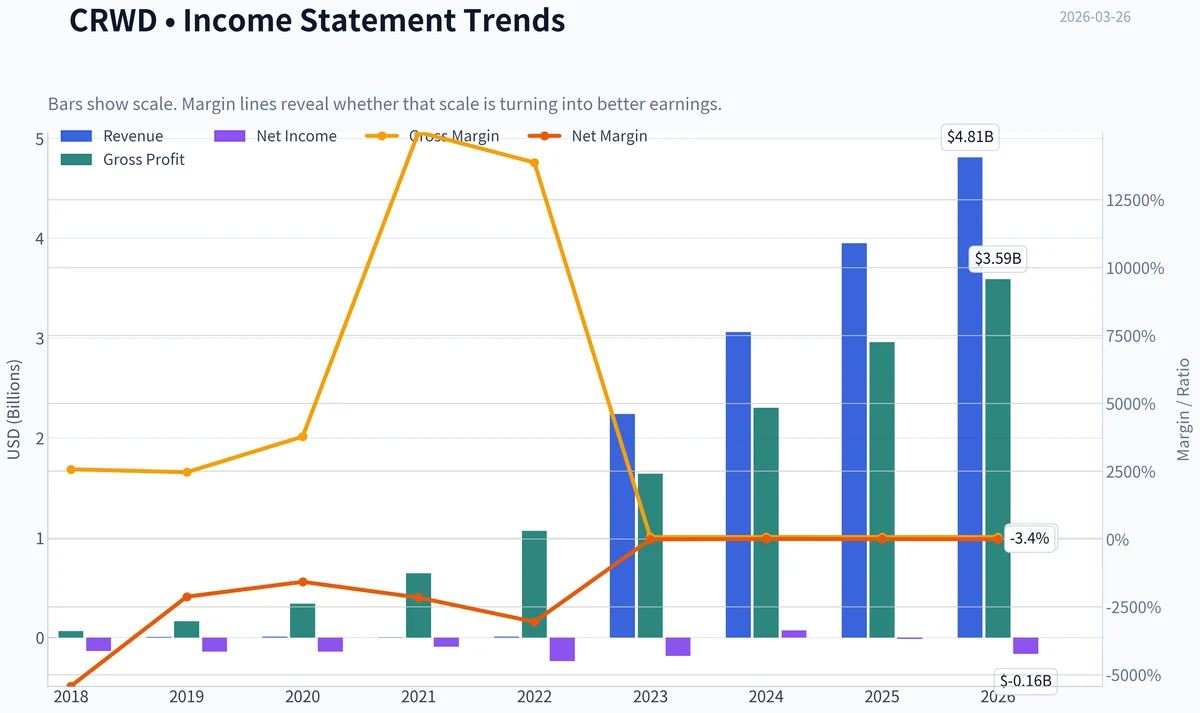Click the 2023 purple Net Income bar
Screen dimensions: 1200x713
point(678,647)
